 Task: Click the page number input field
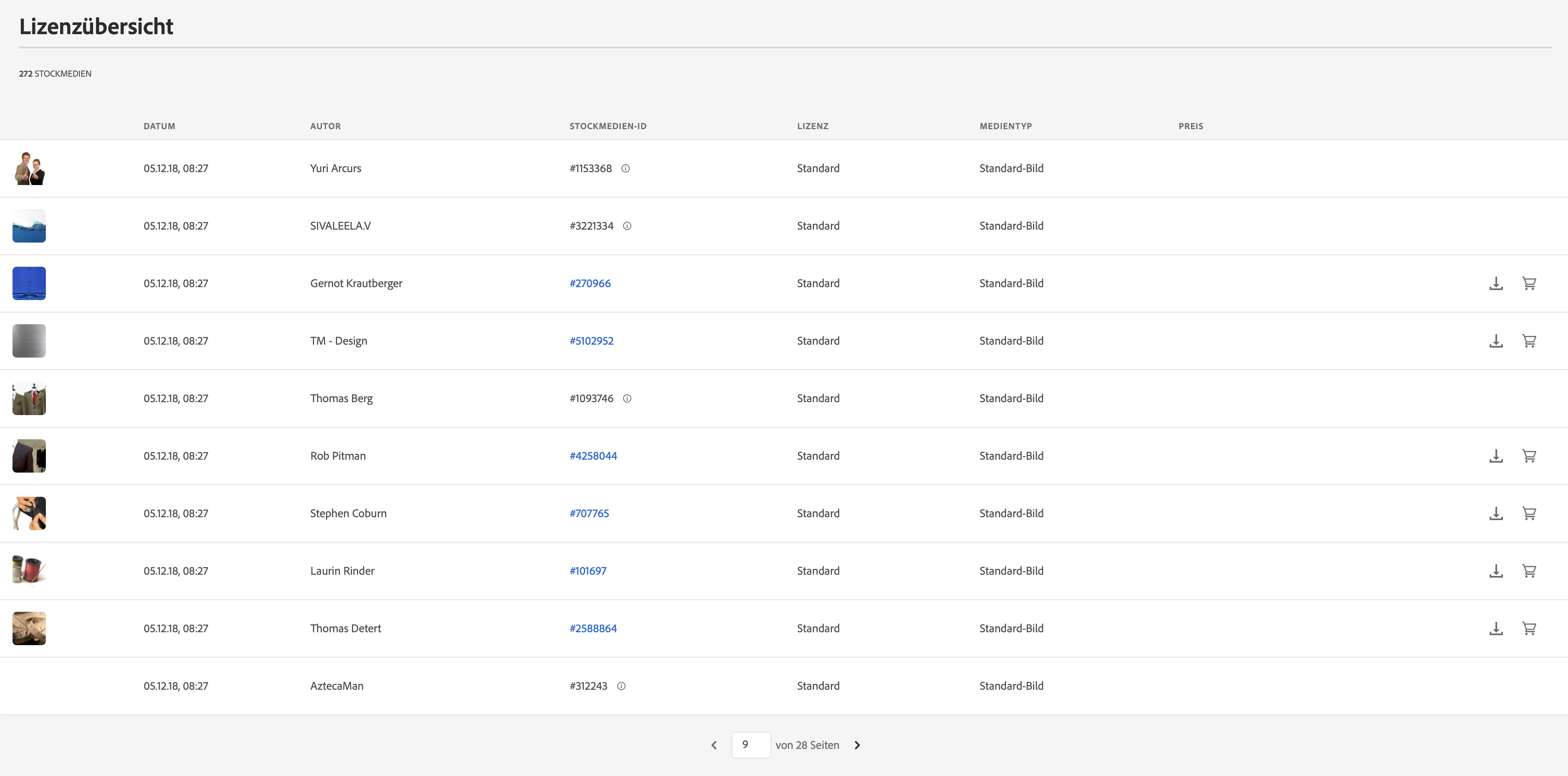[x=751, y=745]
